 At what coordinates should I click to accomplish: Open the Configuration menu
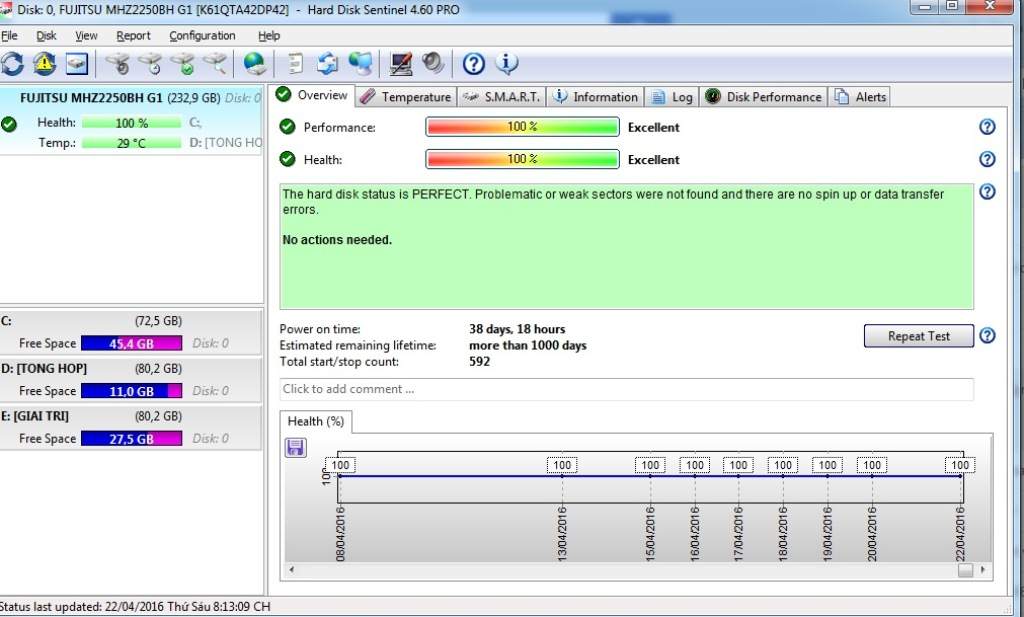point(202,35)
